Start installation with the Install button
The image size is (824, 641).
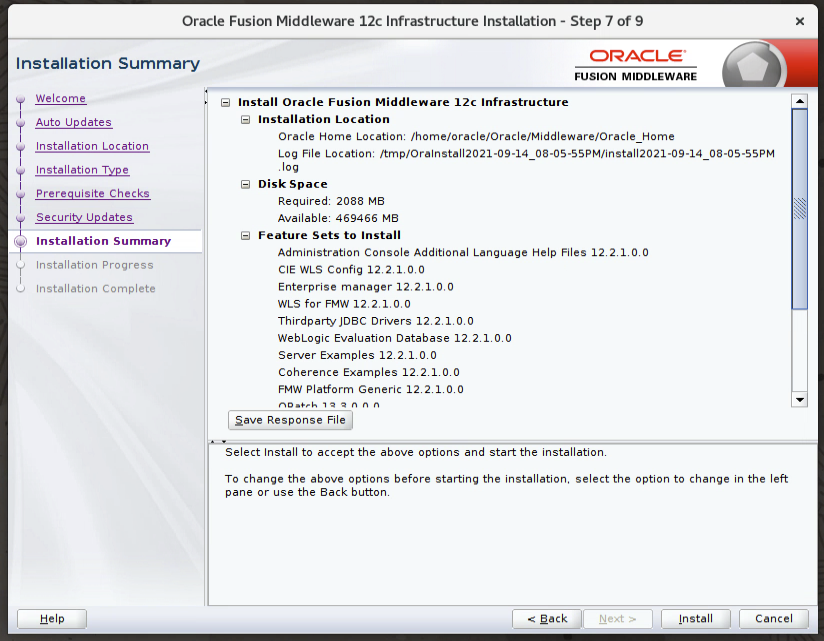(695, 619)
